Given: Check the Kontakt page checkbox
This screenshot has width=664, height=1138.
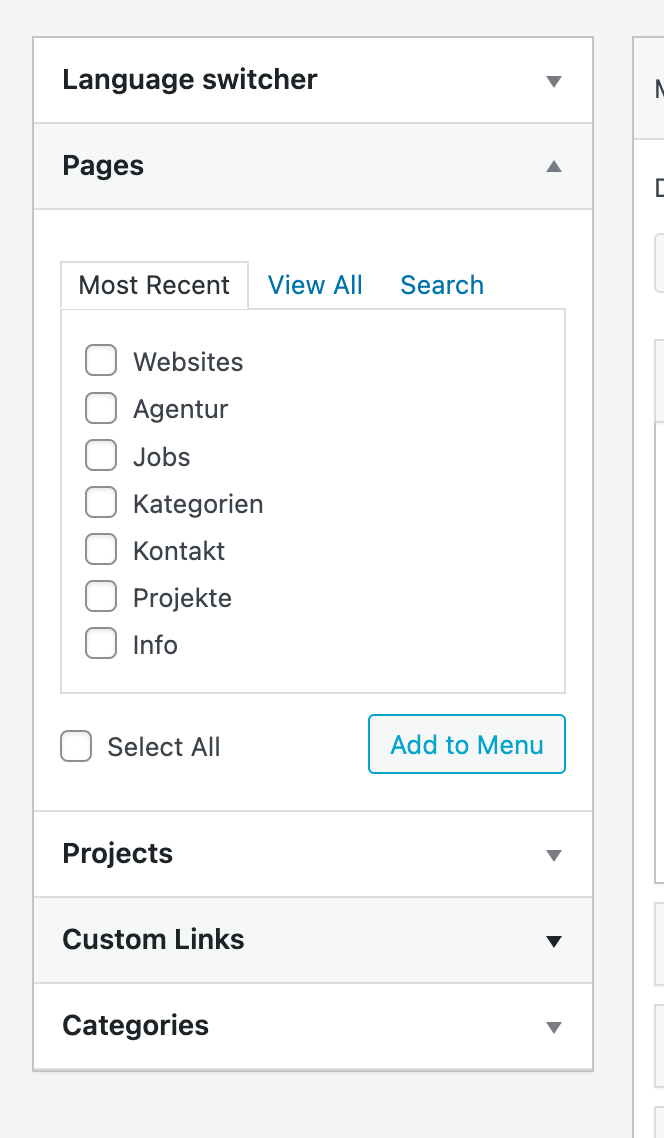Looking at the screenshot, I should click(x=101, y=550).
